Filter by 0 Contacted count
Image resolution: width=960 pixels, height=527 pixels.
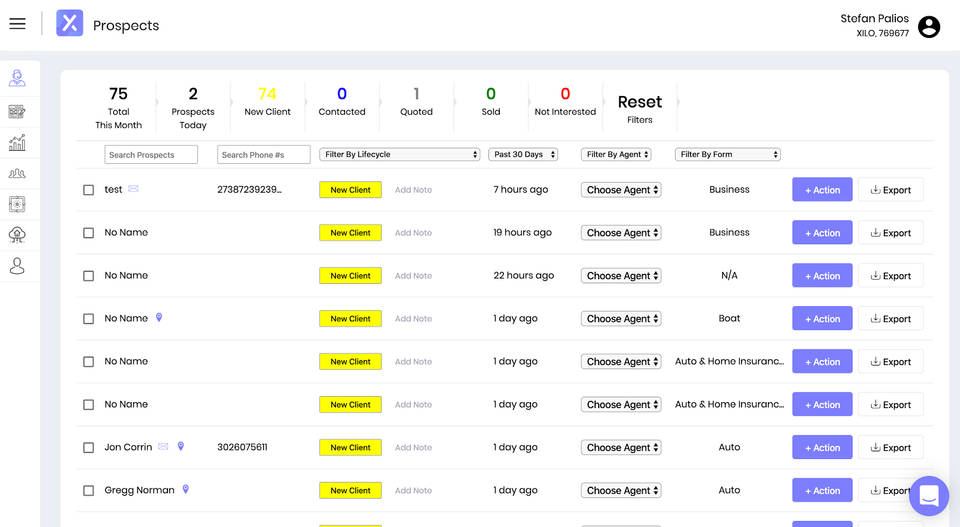[342, 101]
